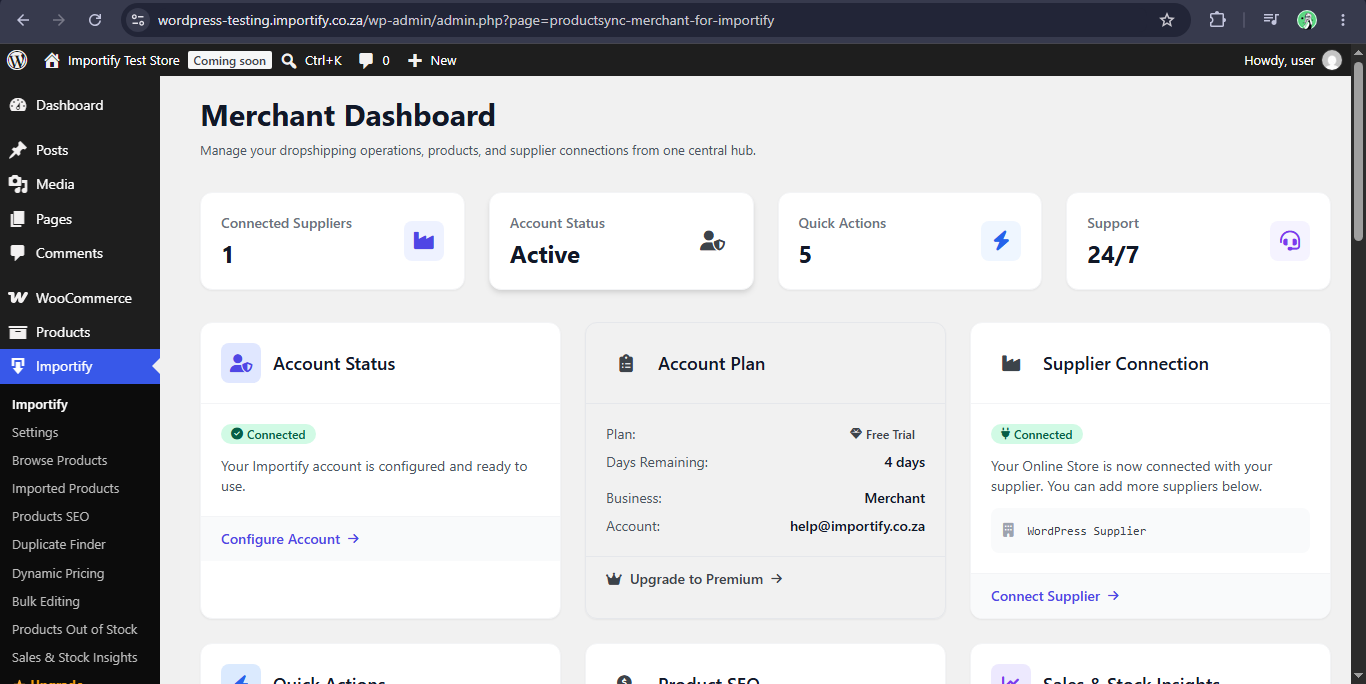Open Imported Products submenu item
This screenshot has height=684, width=1366.
coord(65,488)
